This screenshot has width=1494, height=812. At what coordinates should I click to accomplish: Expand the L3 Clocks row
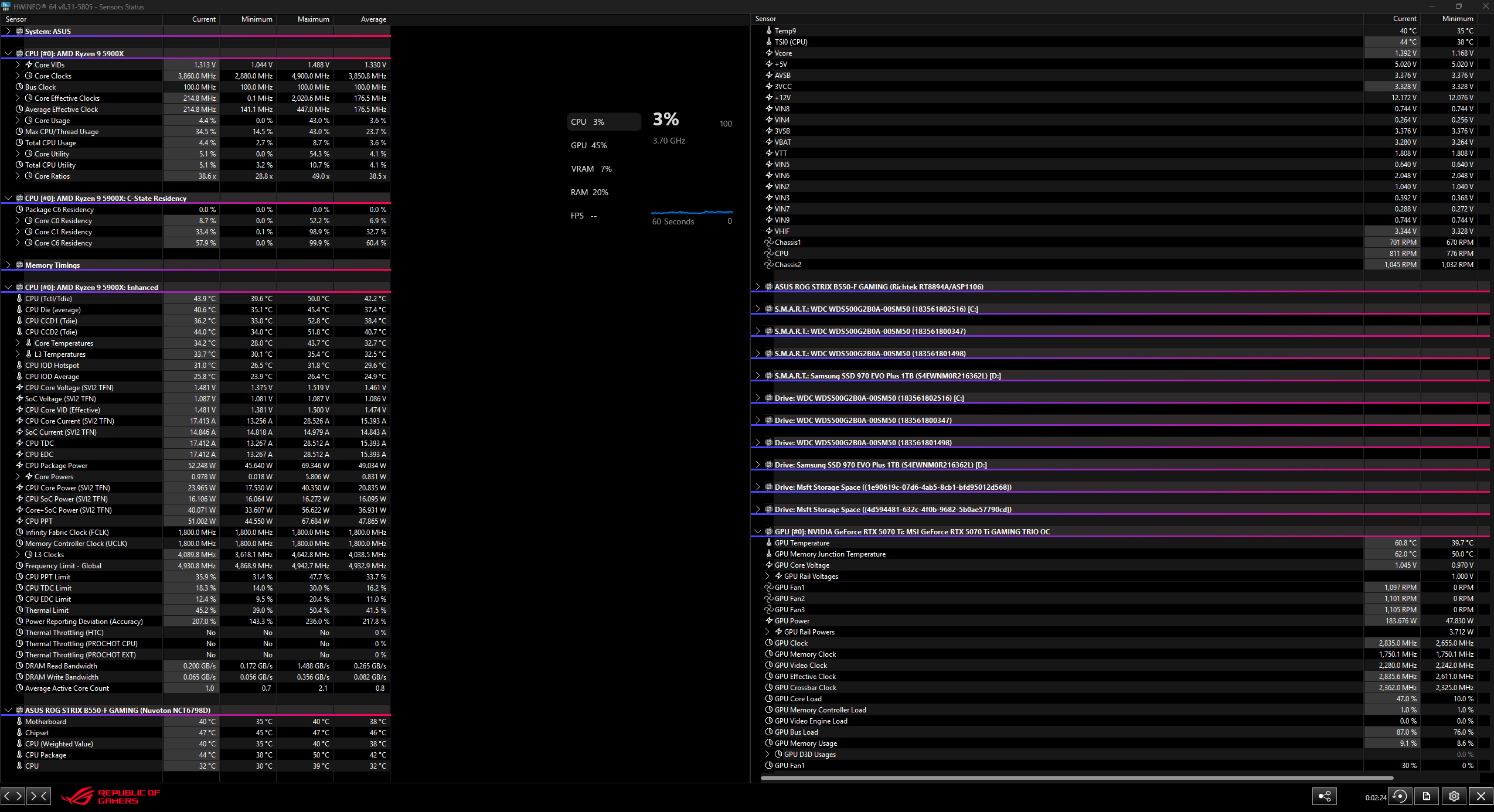[18, 554]
